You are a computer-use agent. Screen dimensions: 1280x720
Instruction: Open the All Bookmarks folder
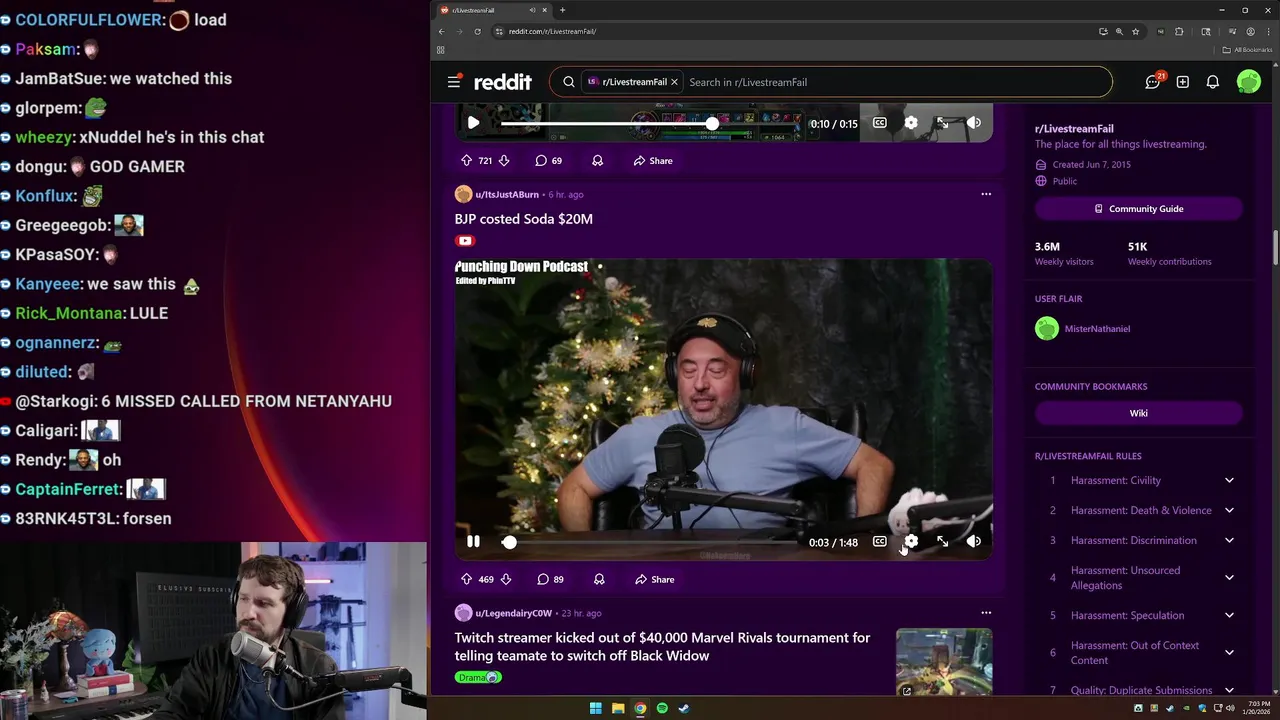tap(1248, 50)
